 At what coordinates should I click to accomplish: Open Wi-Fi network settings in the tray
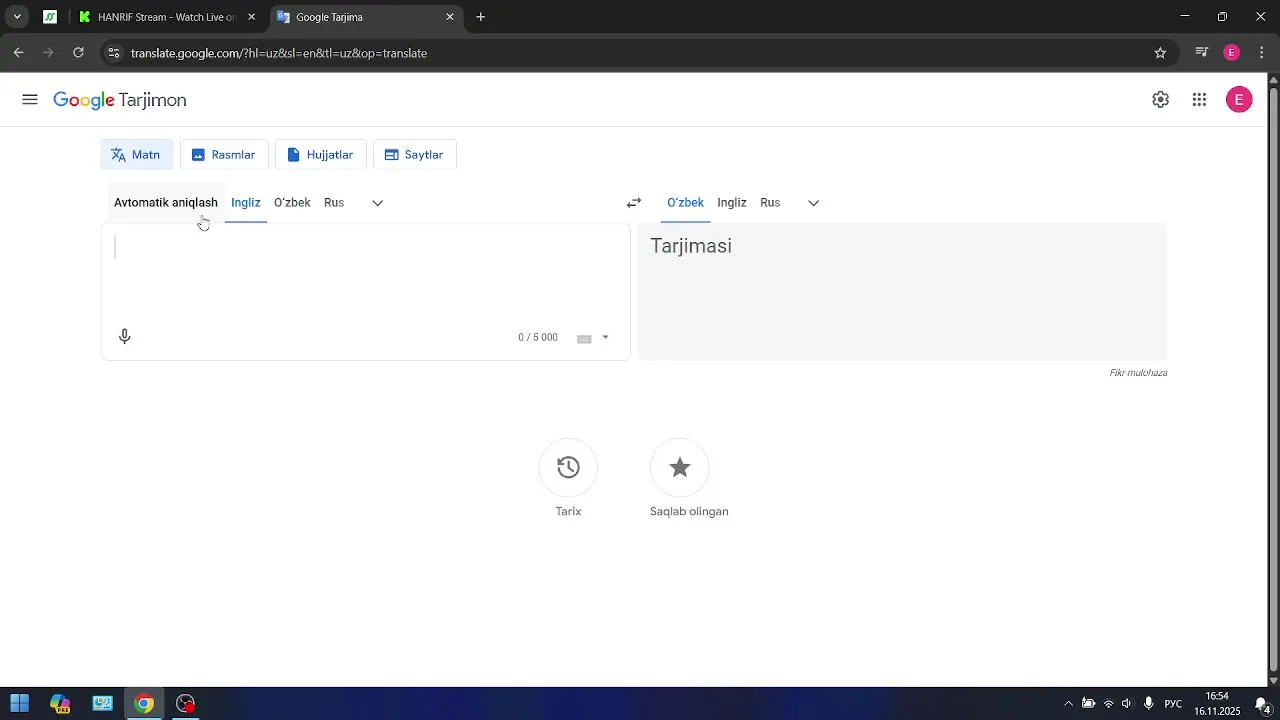(1108, 704)
